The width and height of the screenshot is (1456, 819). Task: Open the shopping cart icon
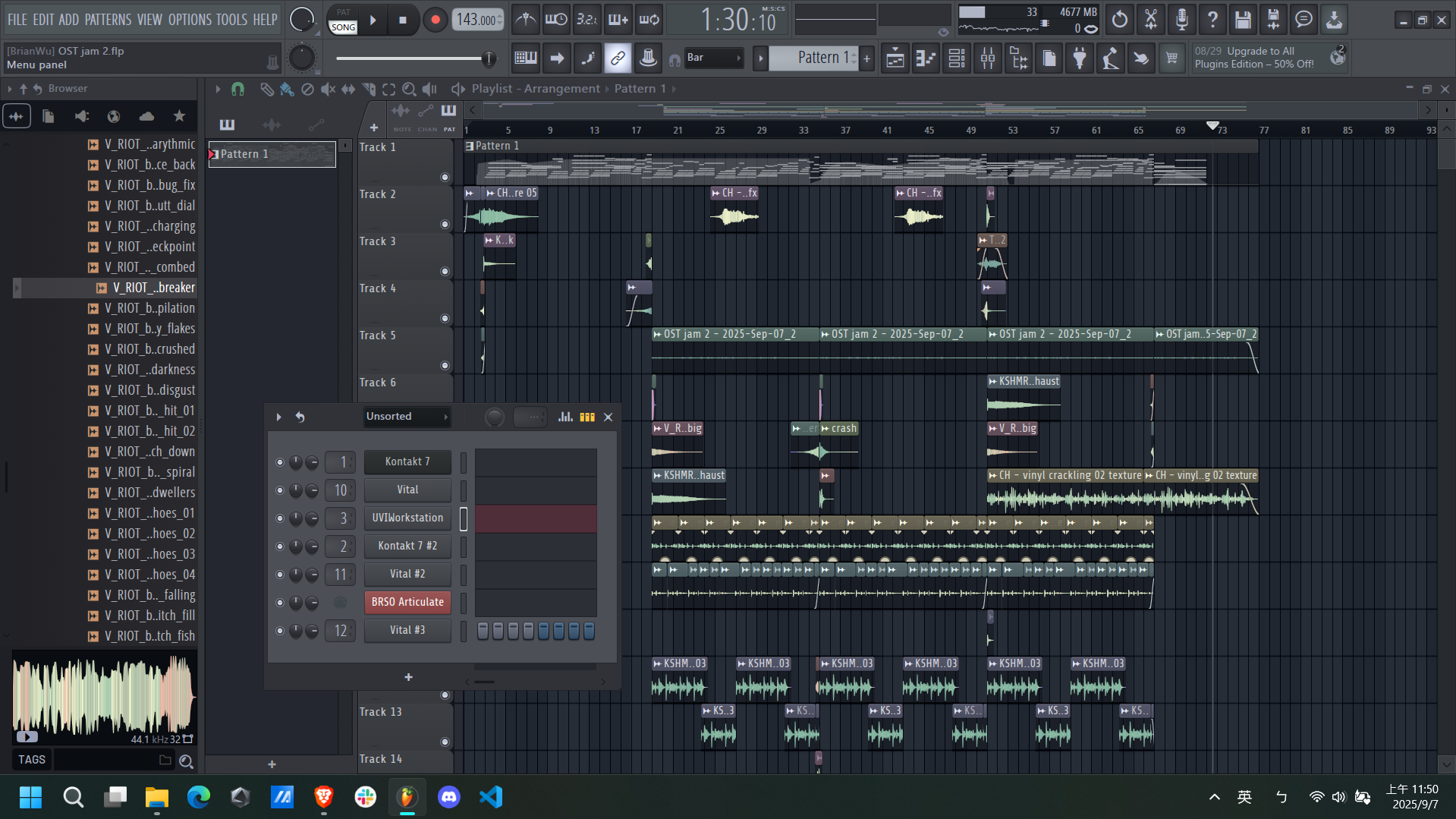point(1171,58)
